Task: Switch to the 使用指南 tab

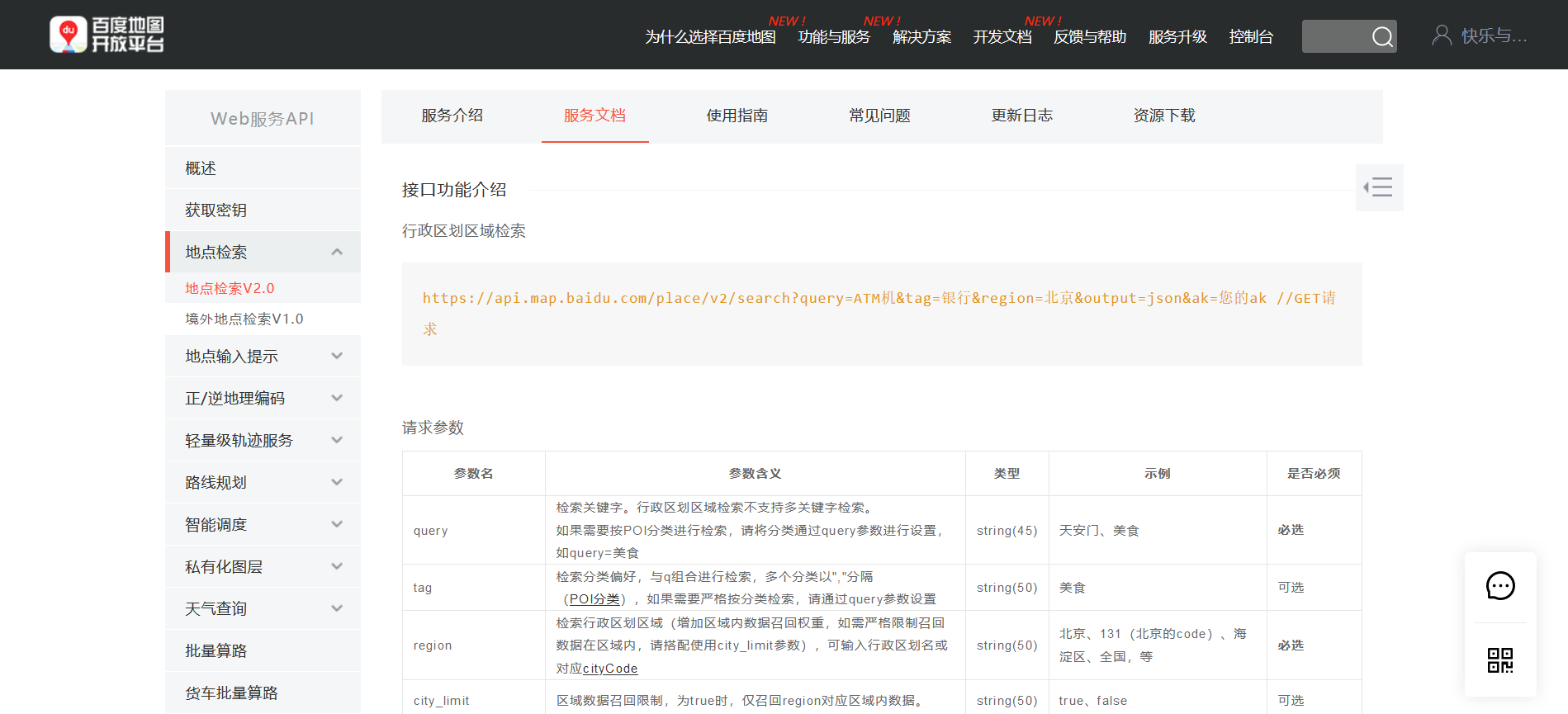Action: (x=737, y=116)
